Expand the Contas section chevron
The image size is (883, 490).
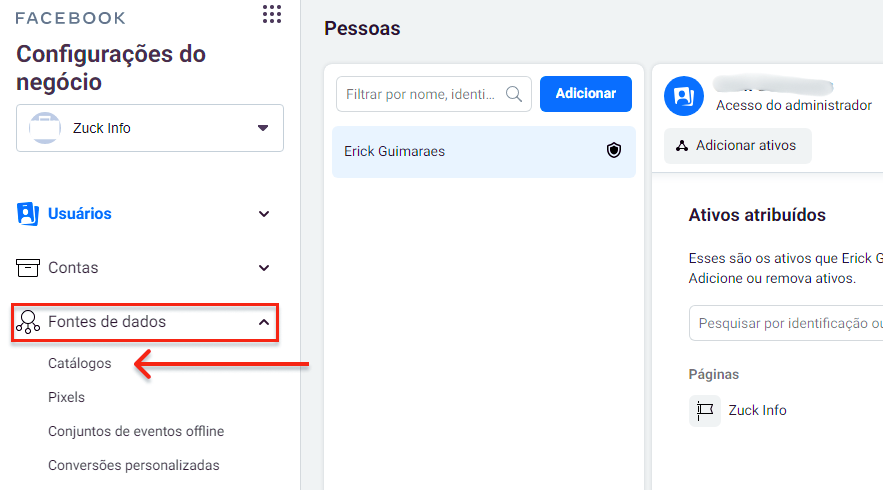[x=264, y=268]
